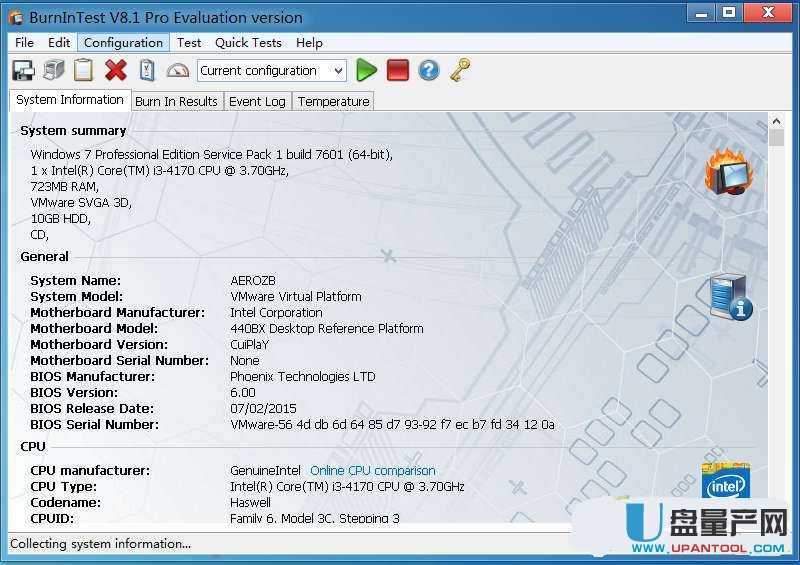The image size is (800, 565).
Task: Stop tests with red square button
Action: coord(398,70)
